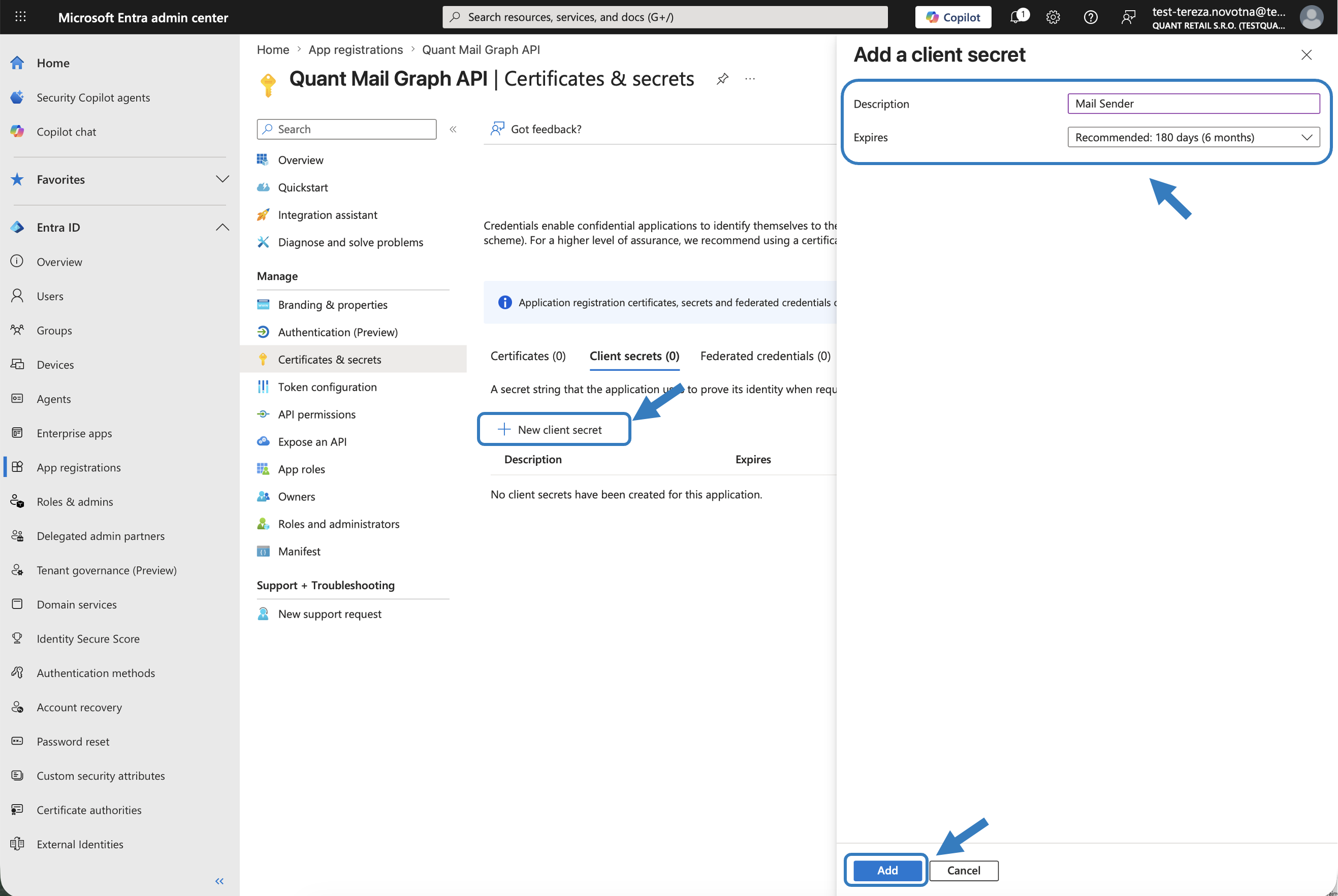Open the Expires dropdown
The height and width of the screenshot is (896, 1338).
point(1193,137)
